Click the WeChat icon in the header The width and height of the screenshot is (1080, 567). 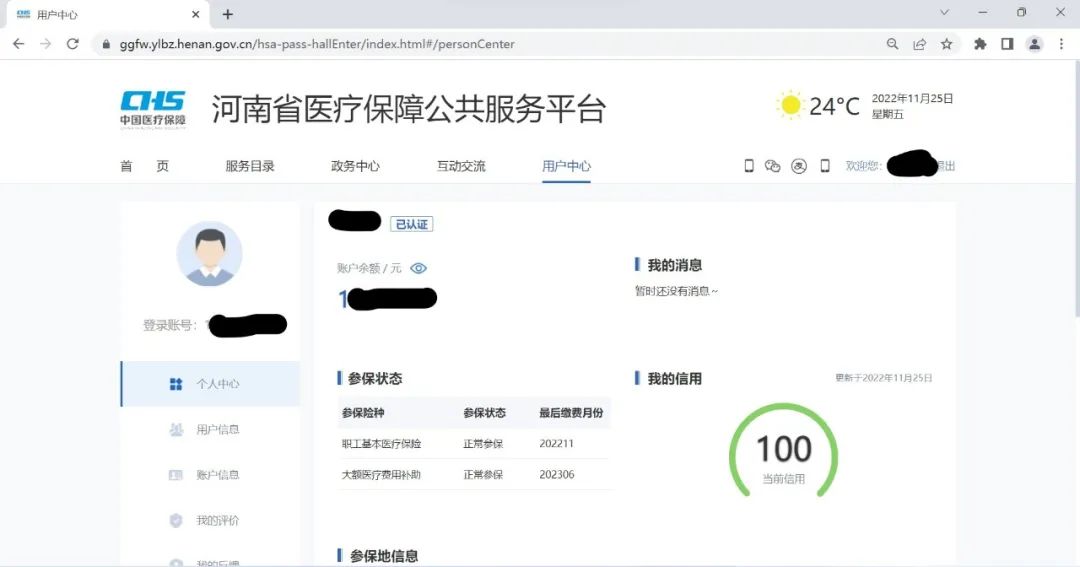point(772,166)
